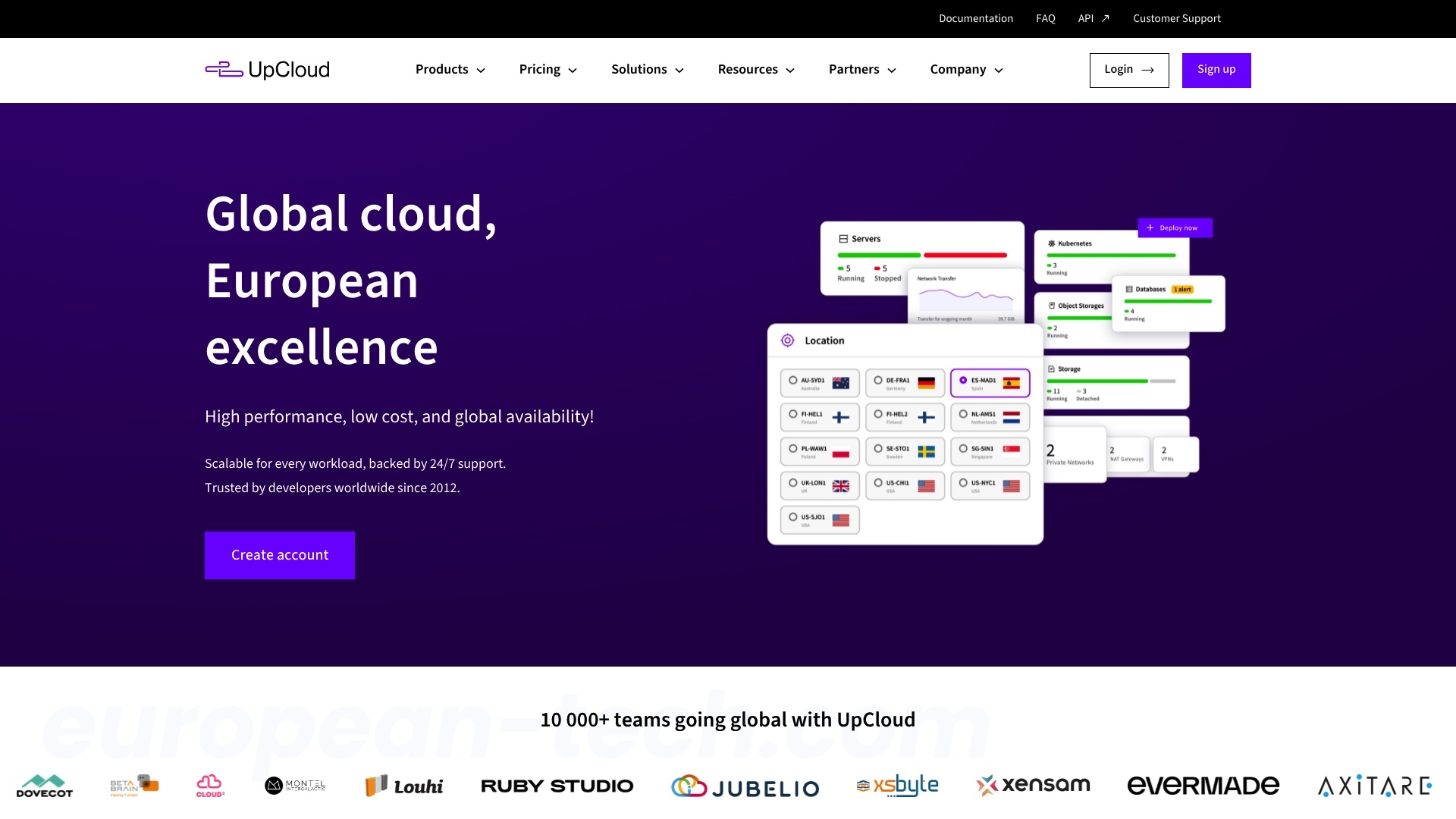The height and width of the screenshot is (819, 1456).
Task: Click the FAQ item in the top bar
Action: click(x=1045, y=18)
